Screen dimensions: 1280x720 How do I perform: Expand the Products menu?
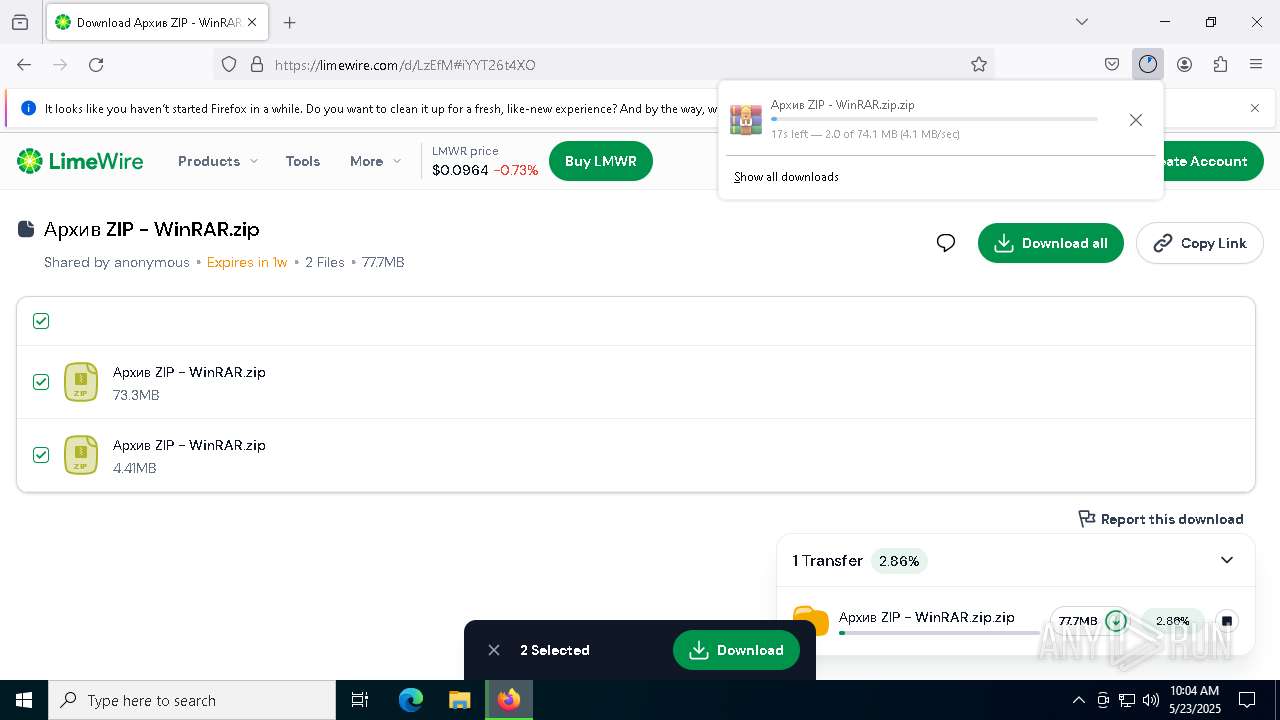(x=217, y=161)
